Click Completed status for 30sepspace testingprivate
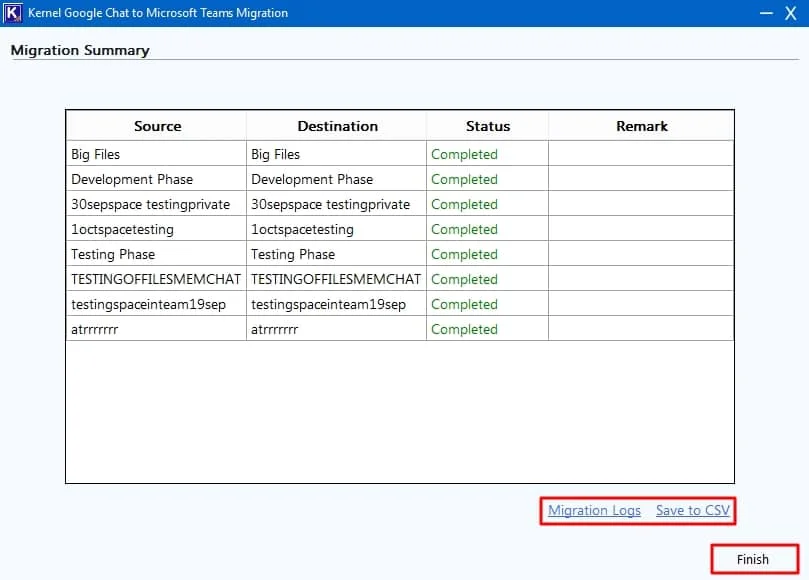This screenshot has width=809, height=580. (488, 204)
